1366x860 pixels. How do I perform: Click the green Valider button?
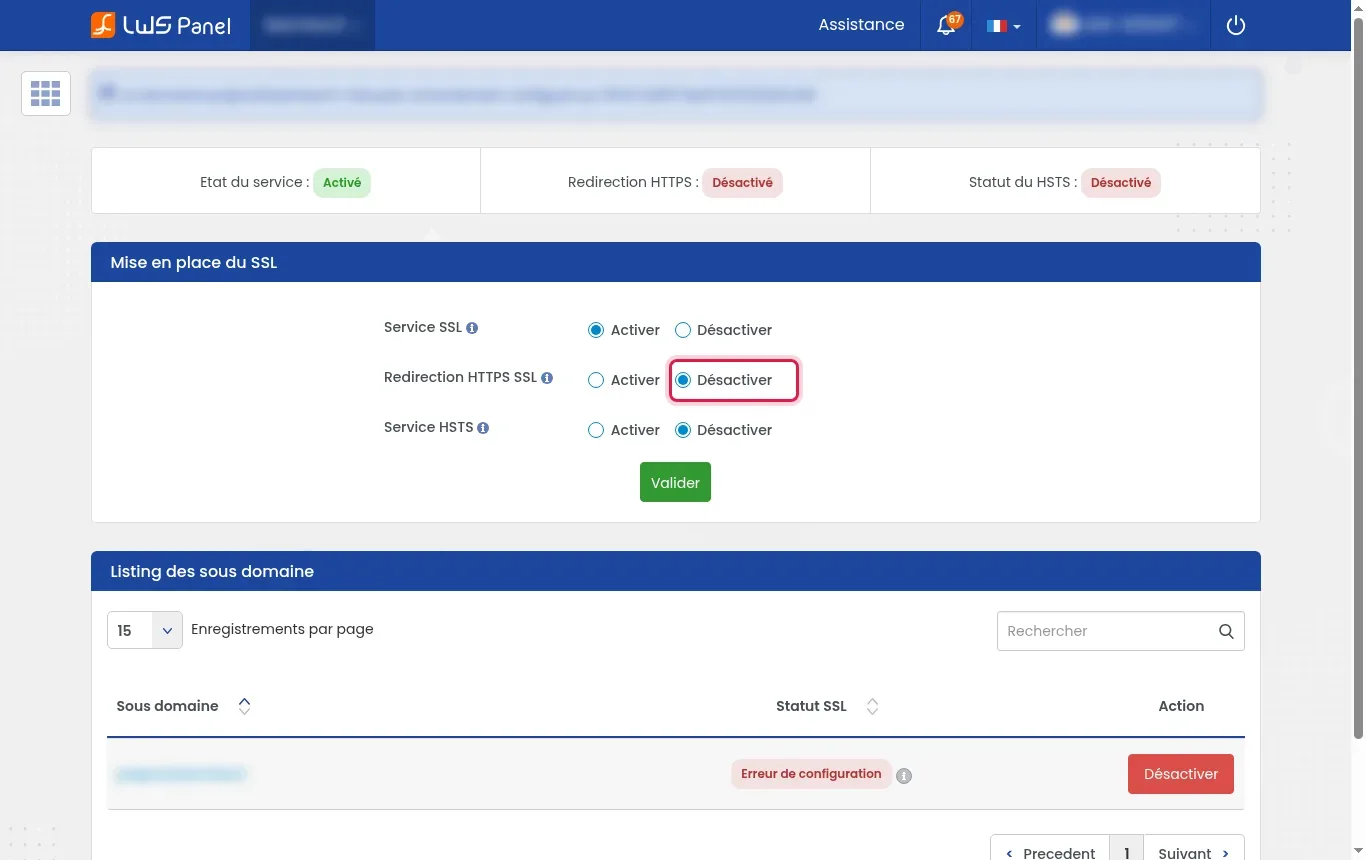tap(675, 482)
